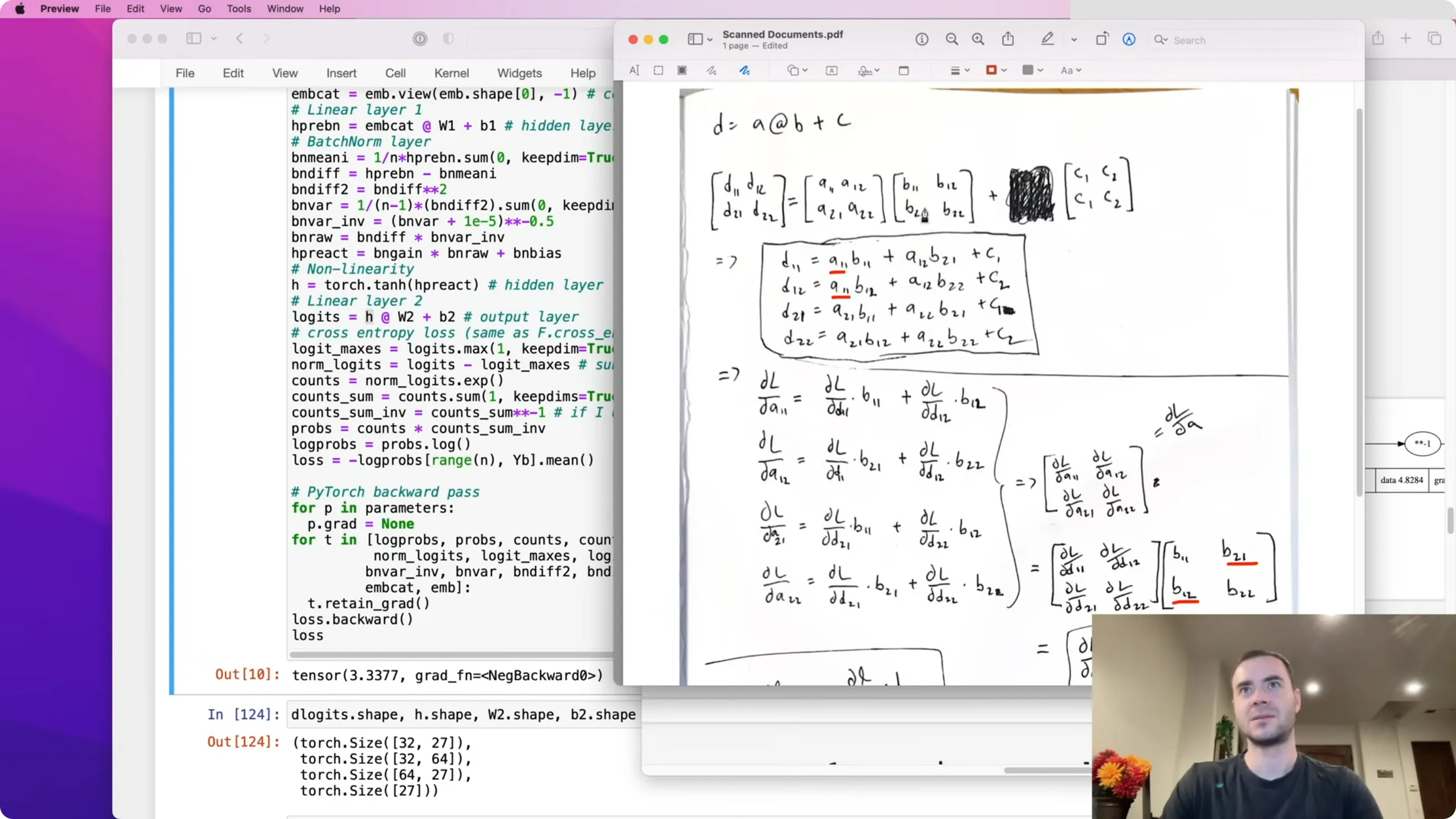
Task: Open the Shapes dropdown
Action: [x=797, y=70]
